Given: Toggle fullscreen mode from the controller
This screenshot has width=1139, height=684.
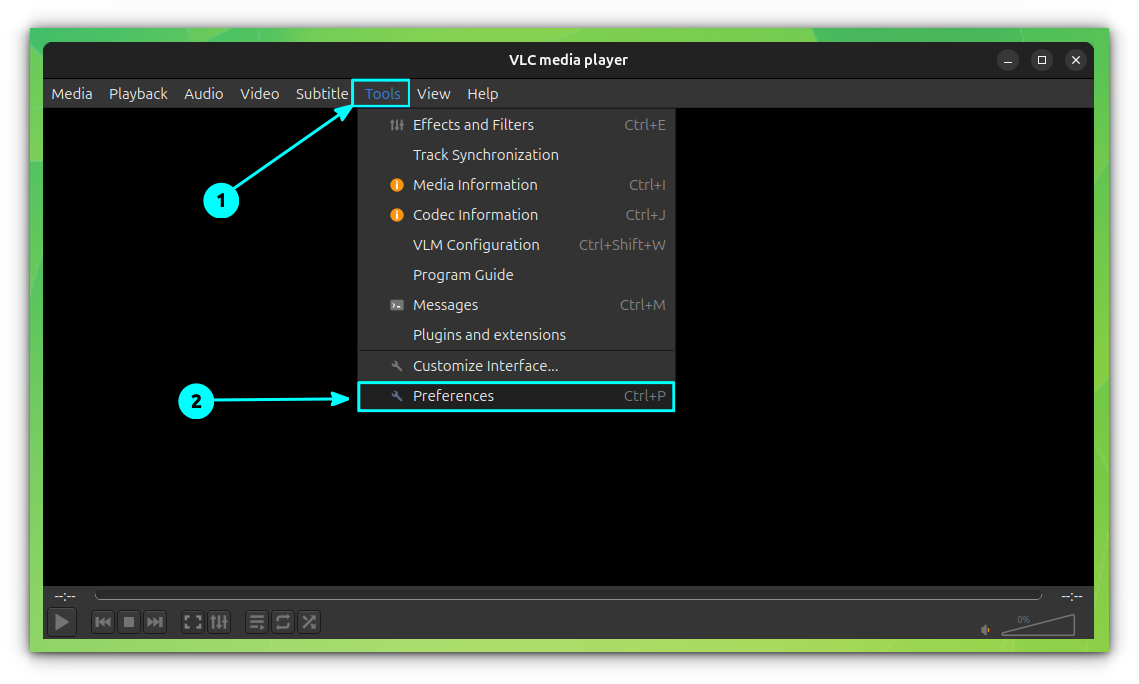Looking at the screenshot, I should pyautogui.click(x=192, y=621).
